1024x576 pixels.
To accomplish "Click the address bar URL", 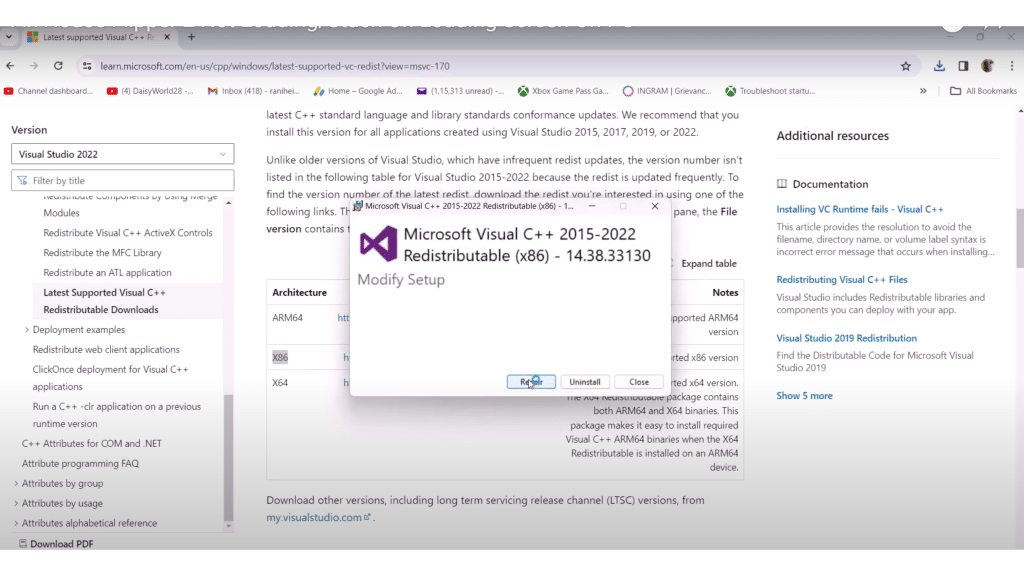I will (275, 66).
